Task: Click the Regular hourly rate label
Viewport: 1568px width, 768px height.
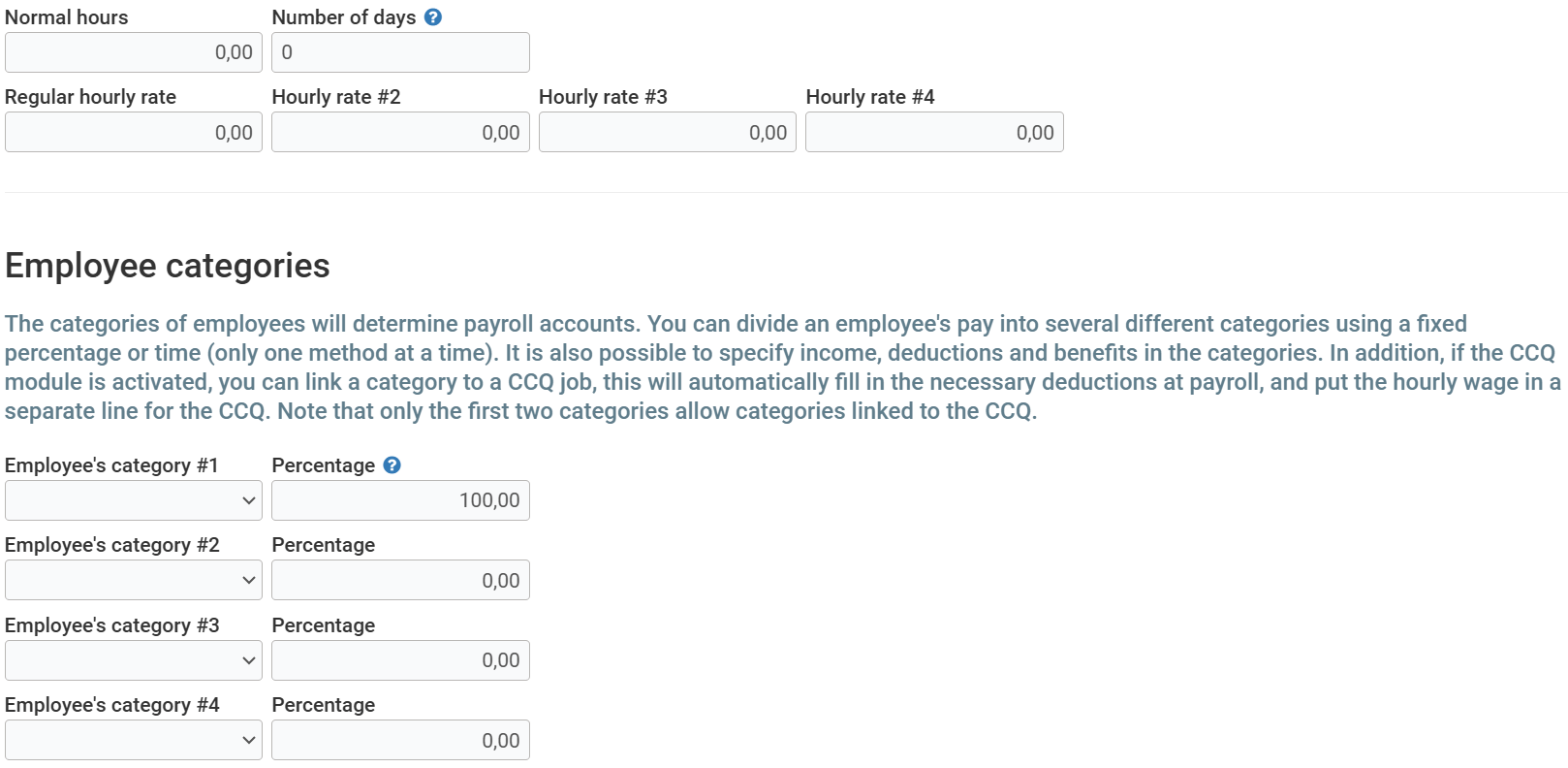Action: (x=90, y=97)
